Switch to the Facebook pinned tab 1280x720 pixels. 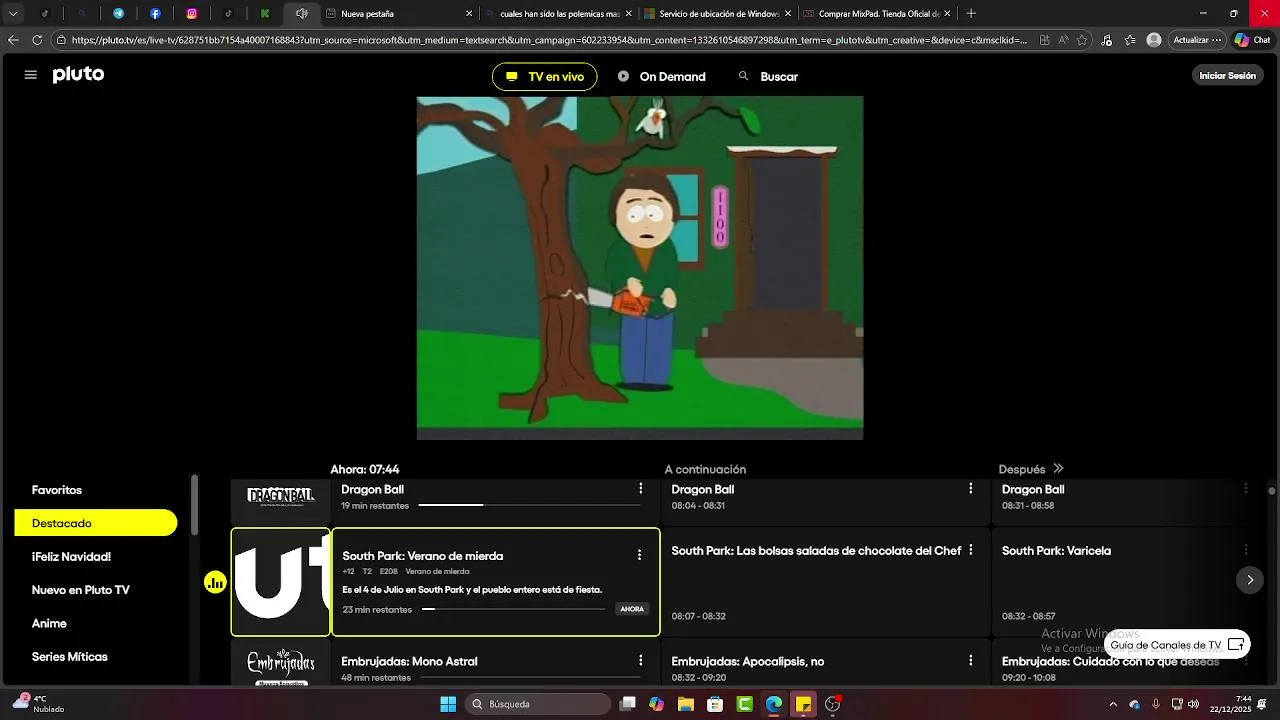pyautogui.click(x=155, y=14)
